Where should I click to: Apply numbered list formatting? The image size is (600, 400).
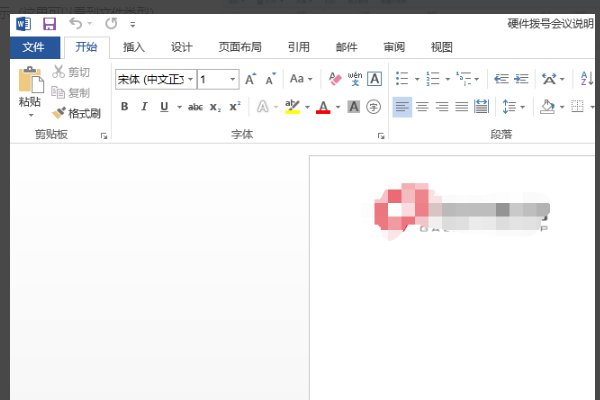point(433,79)
